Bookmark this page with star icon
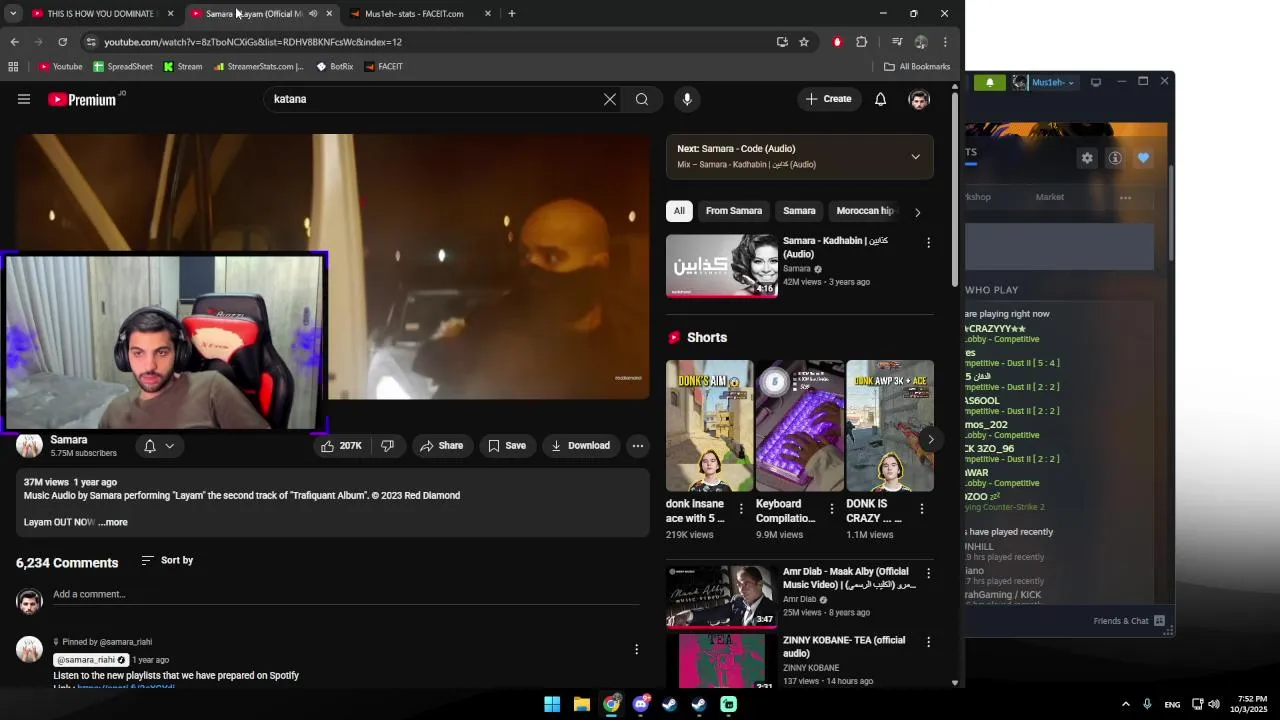Viewport: 1280px width, 720px height. click(804, 42)
